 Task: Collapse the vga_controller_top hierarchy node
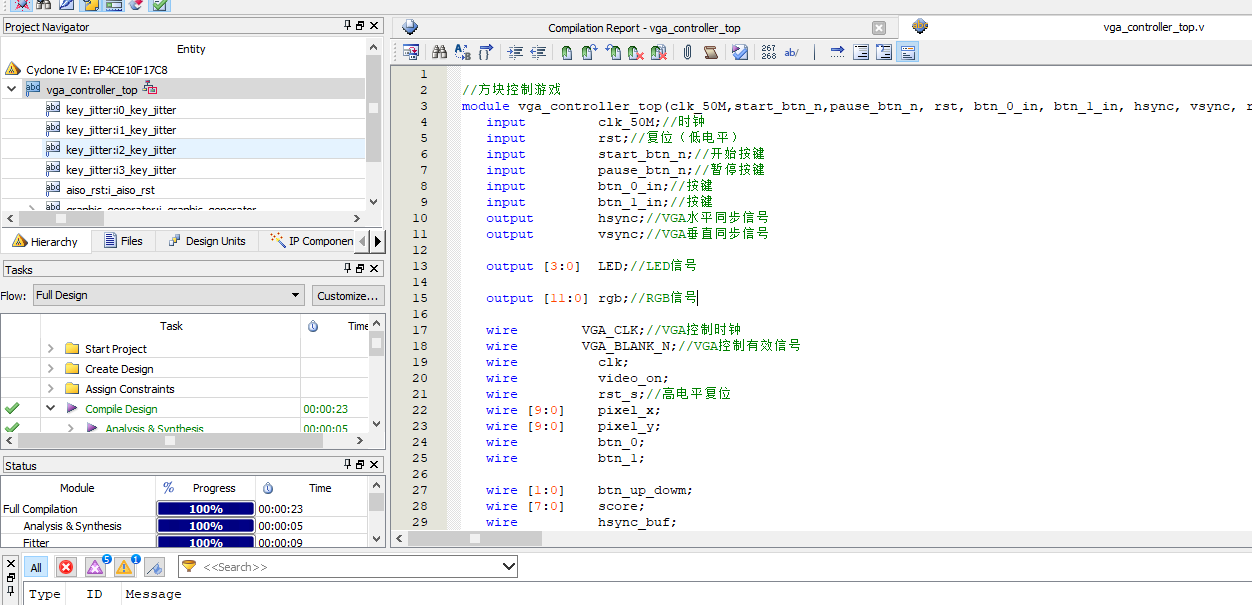pyautogui.click(x=12, y=89)
